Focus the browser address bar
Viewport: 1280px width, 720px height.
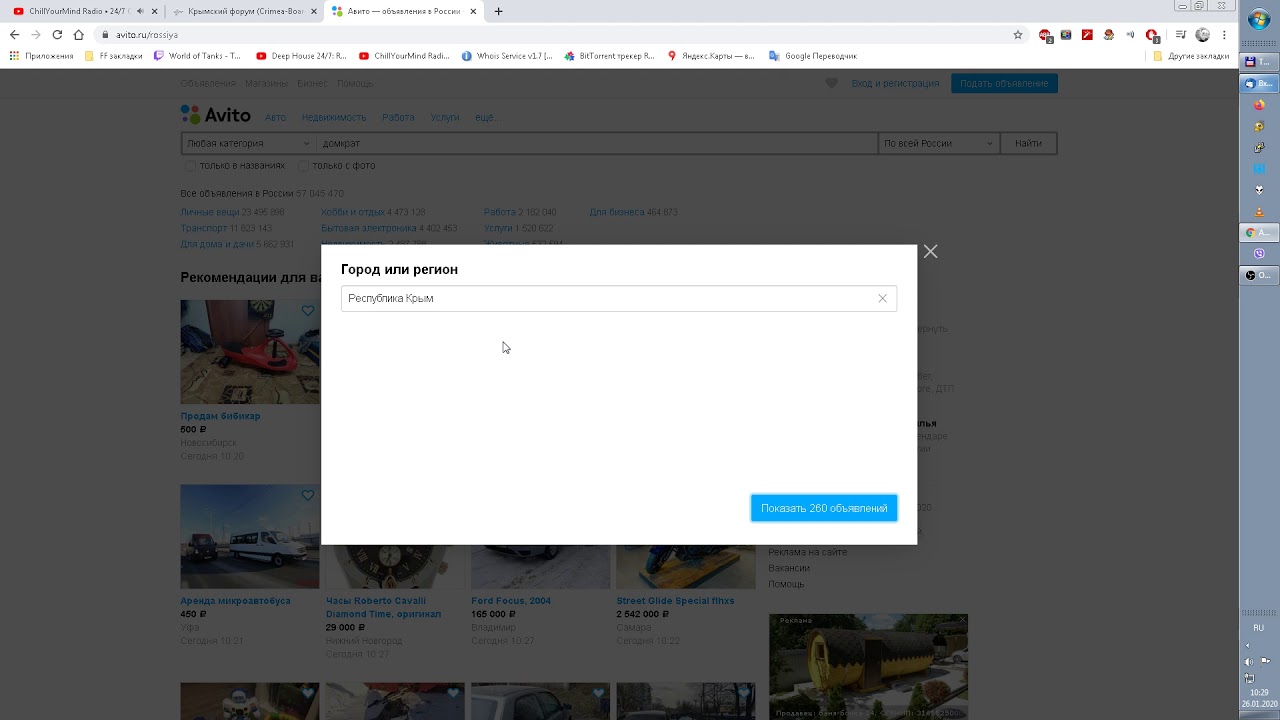click(560, 35)
